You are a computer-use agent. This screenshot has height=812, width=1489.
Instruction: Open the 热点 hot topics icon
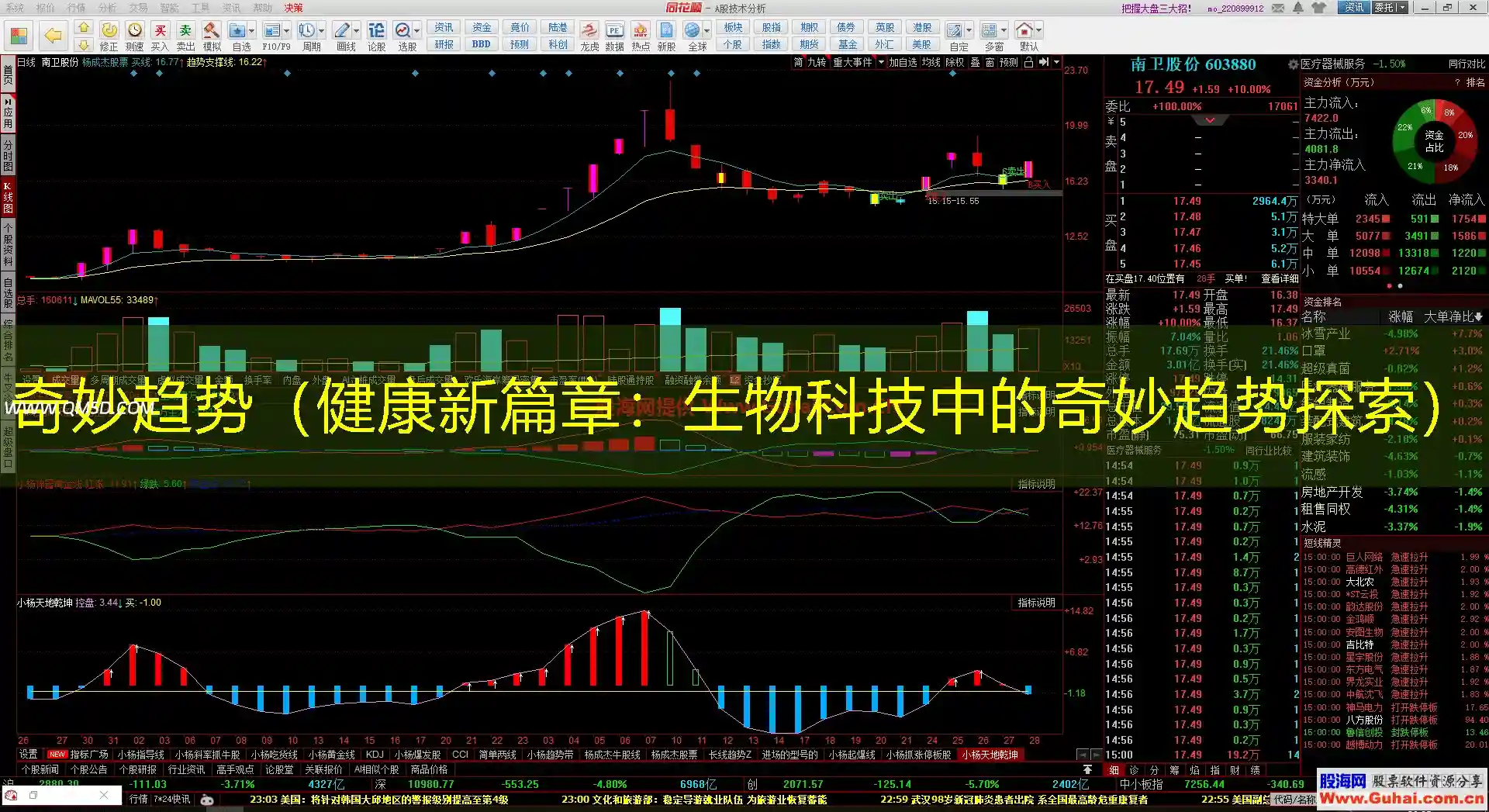click(x=640, y=36)
